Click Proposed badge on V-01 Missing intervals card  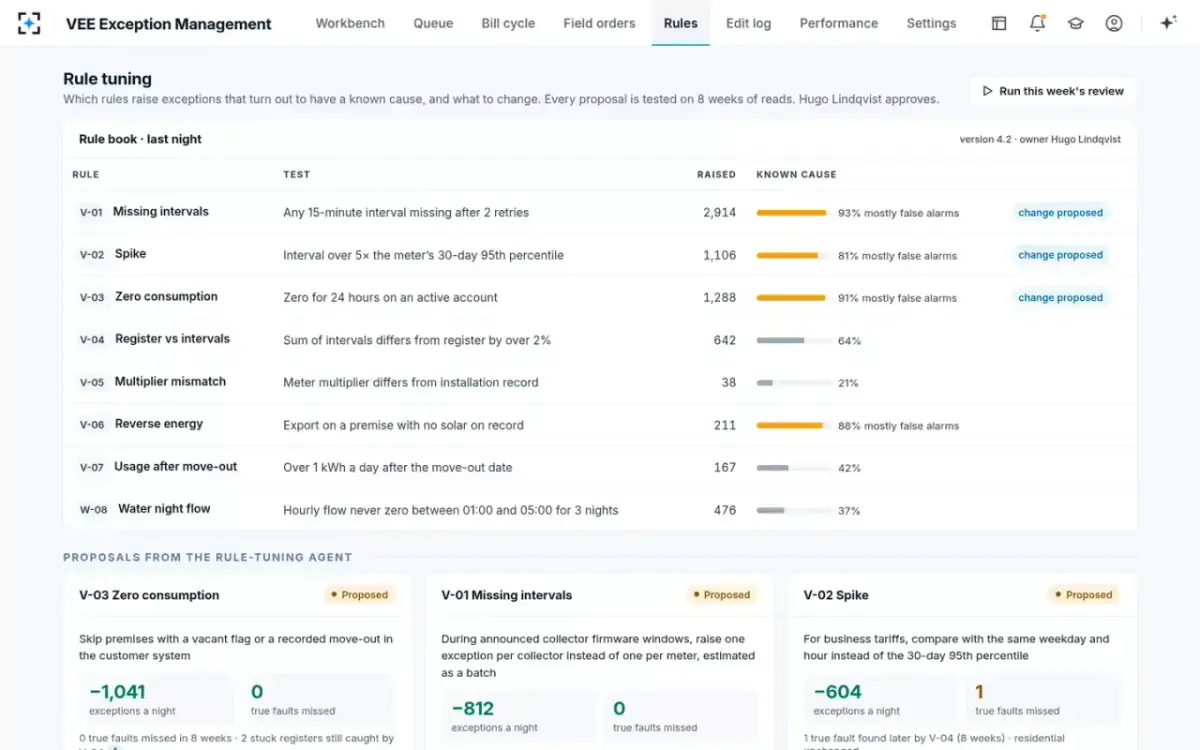tap(722, 595)
